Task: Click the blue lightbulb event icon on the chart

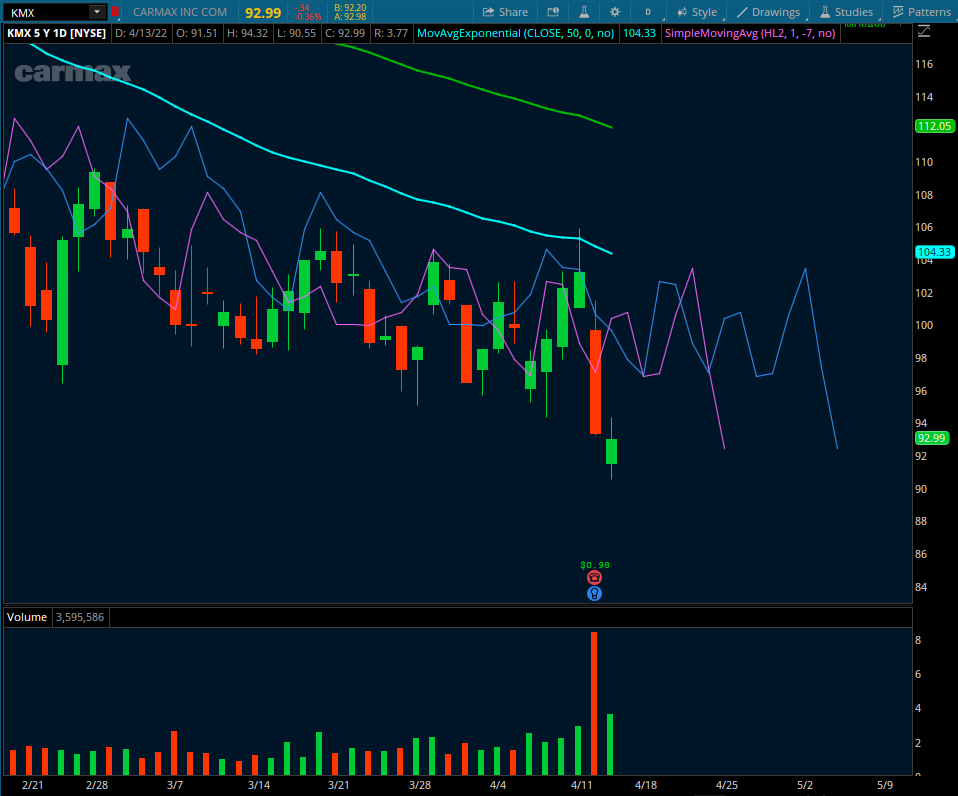Action: point(594,594)
